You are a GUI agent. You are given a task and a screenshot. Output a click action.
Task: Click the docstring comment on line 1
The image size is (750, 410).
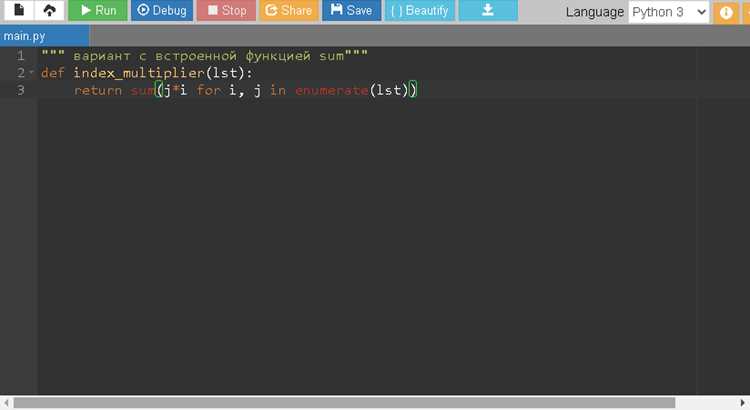[204, 55]
